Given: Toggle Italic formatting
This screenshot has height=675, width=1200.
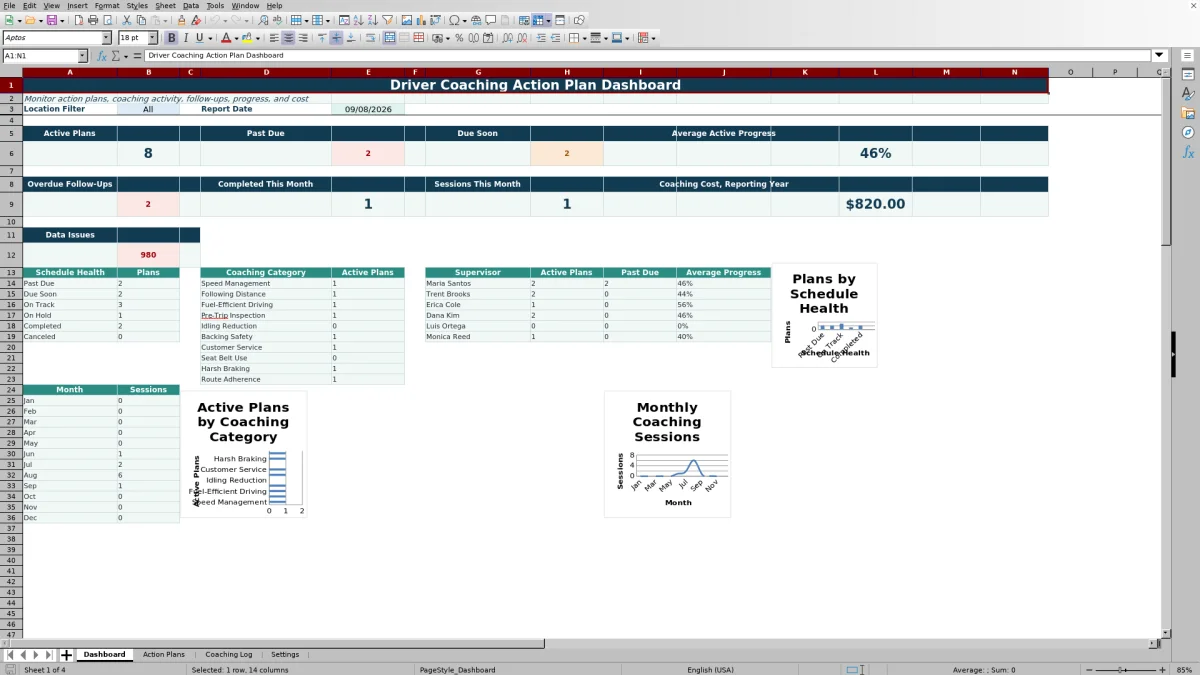Looking at the screenshot, I should pyautogui.click(x=186, y=38).
